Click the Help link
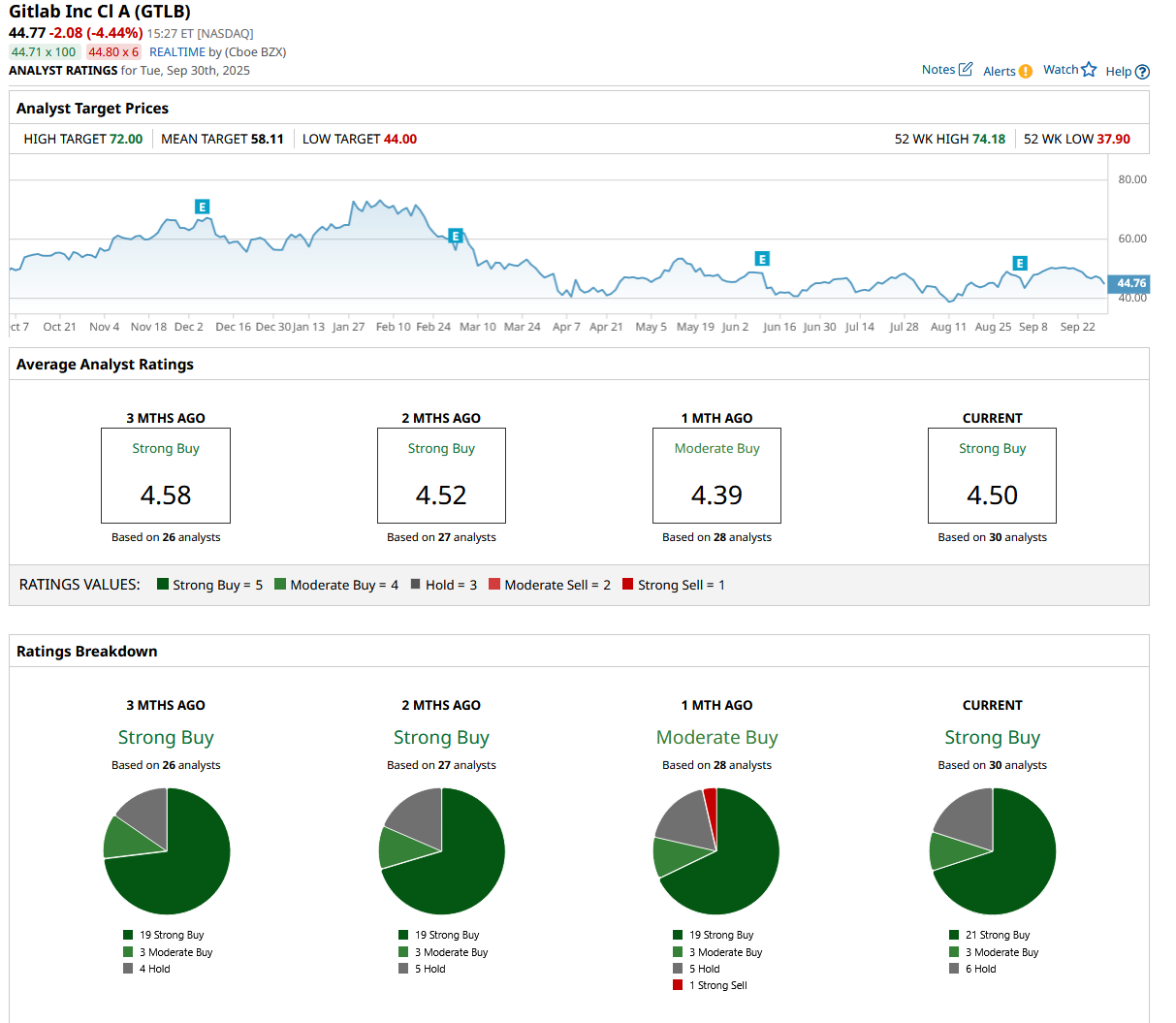This screenshot has width=1176, height=1023. click(x=1118, y=71)
